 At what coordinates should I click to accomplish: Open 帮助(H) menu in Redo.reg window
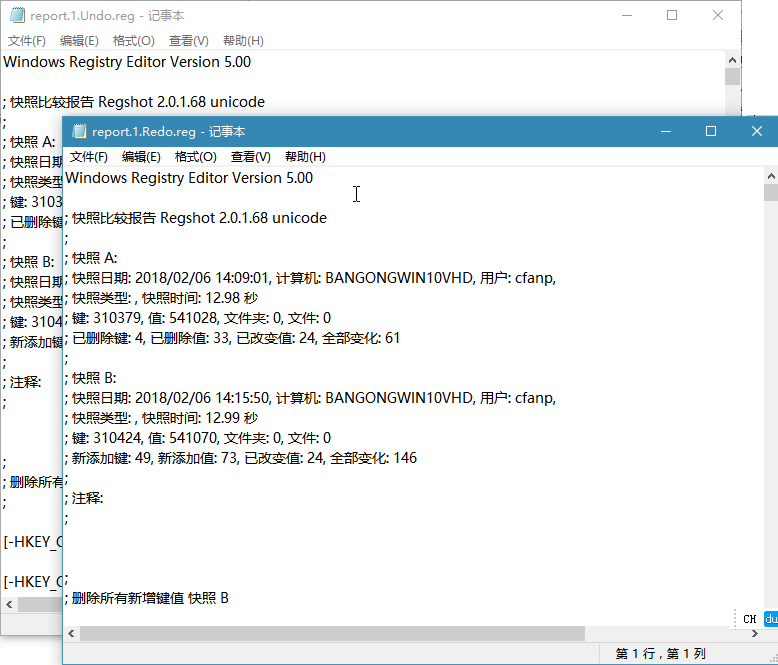tap(305, 157)
